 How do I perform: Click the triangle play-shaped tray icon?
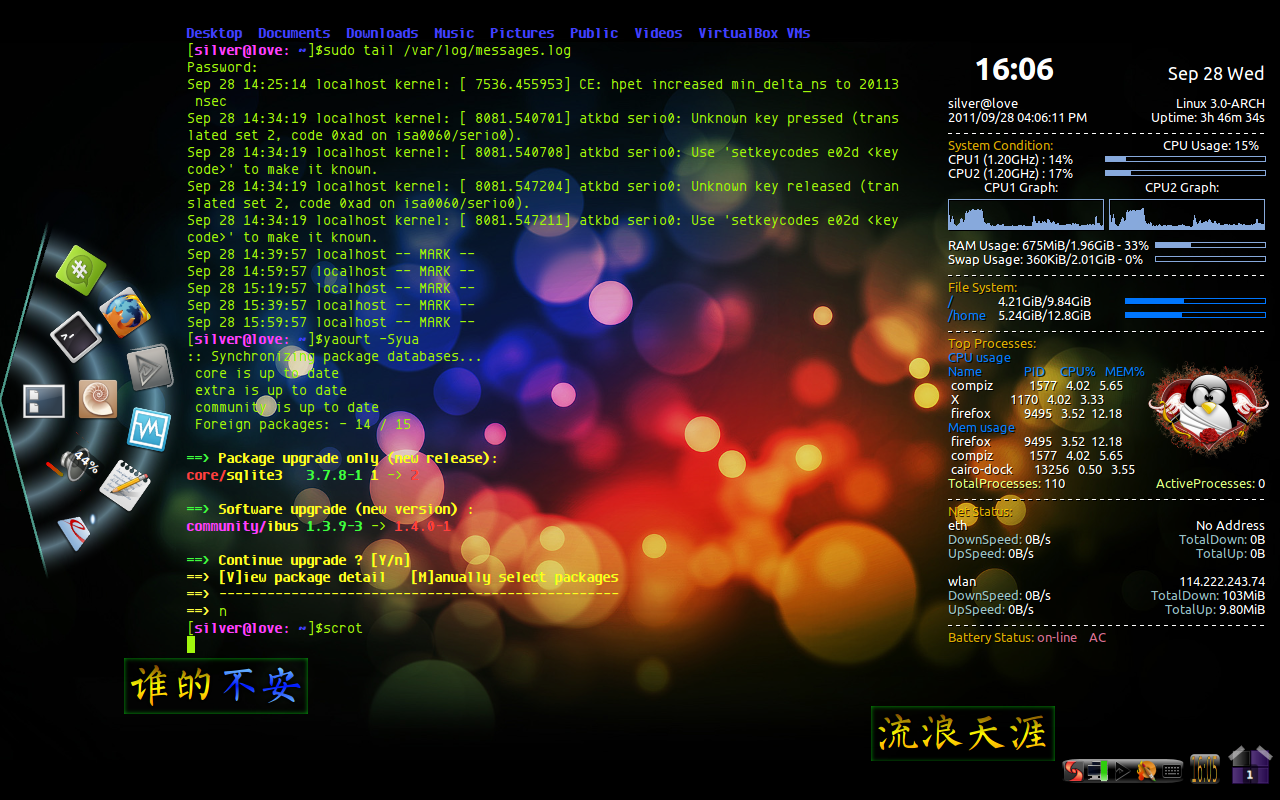click(x=1123, y=771)
